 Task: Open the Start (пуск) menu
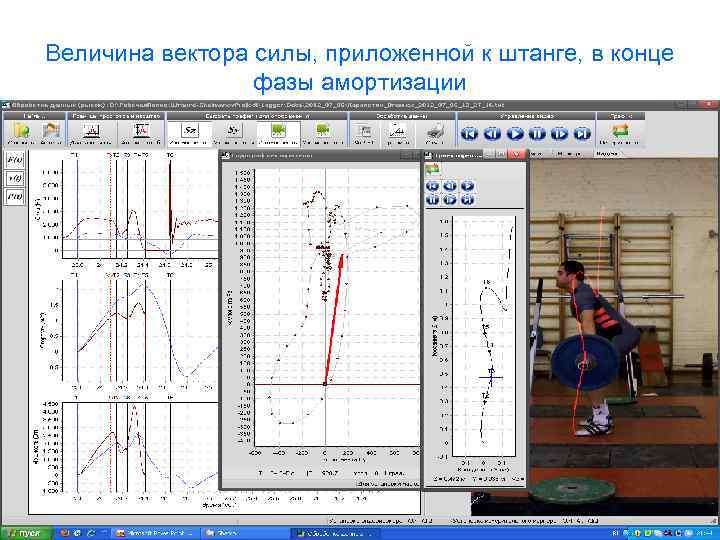pos(25,534)
